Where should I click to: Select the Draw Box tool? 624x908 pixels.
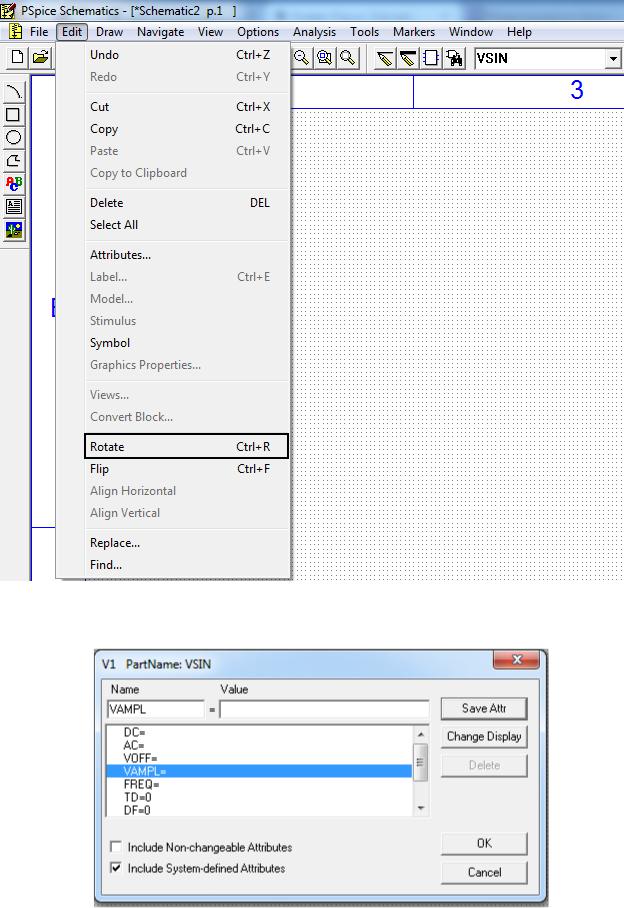13,115
